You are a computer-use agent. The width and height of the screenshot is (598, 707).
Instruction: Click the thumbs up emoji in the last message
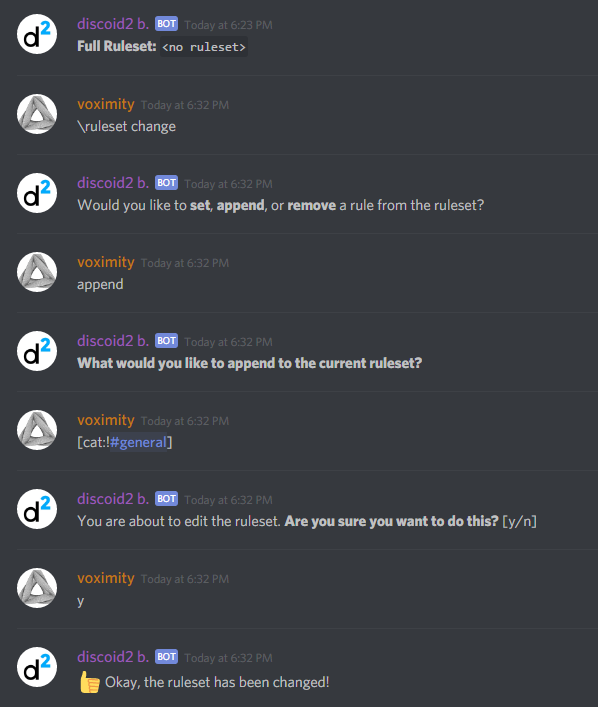(x=89, y=682)
